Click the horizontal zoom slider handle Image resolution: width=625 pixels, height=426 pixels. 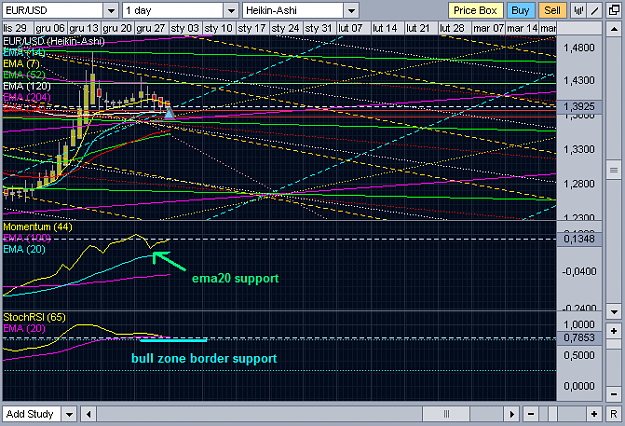click(x=552, y=414)
